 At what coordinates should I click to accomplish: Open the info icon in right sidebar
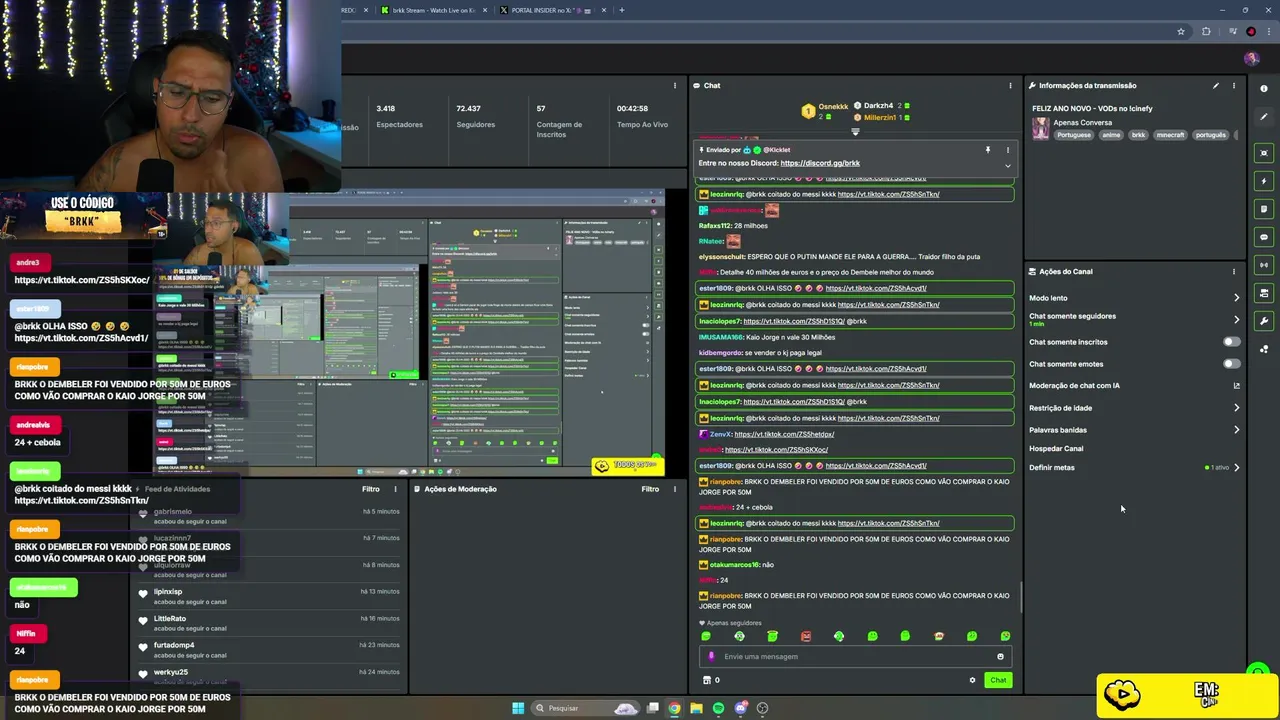point(1264,89)
